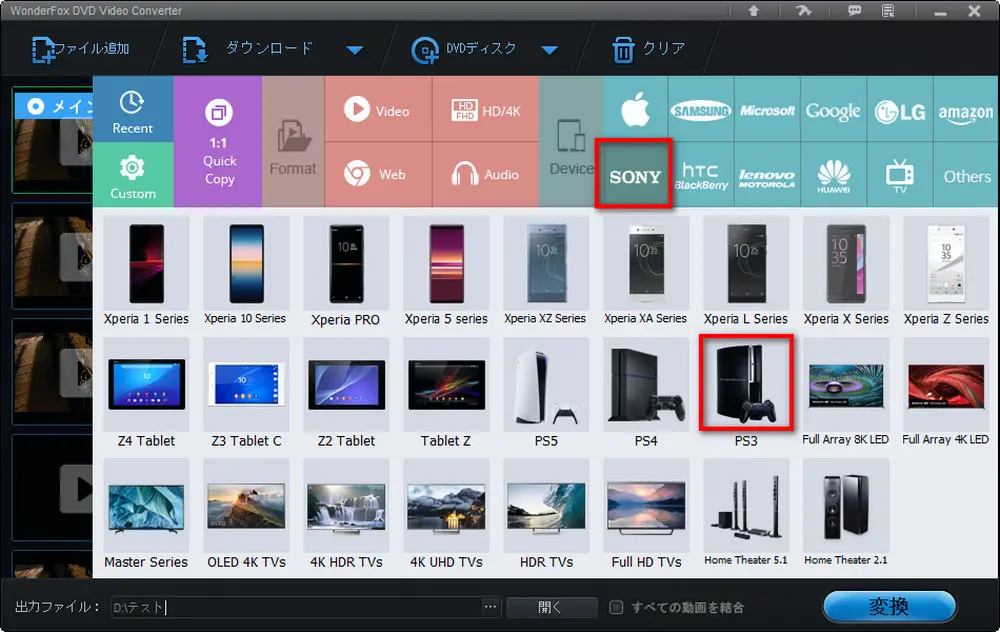Expand the download dropdown arrow
This screenshot has width=1000, height=632.
[x=354, y=50]
